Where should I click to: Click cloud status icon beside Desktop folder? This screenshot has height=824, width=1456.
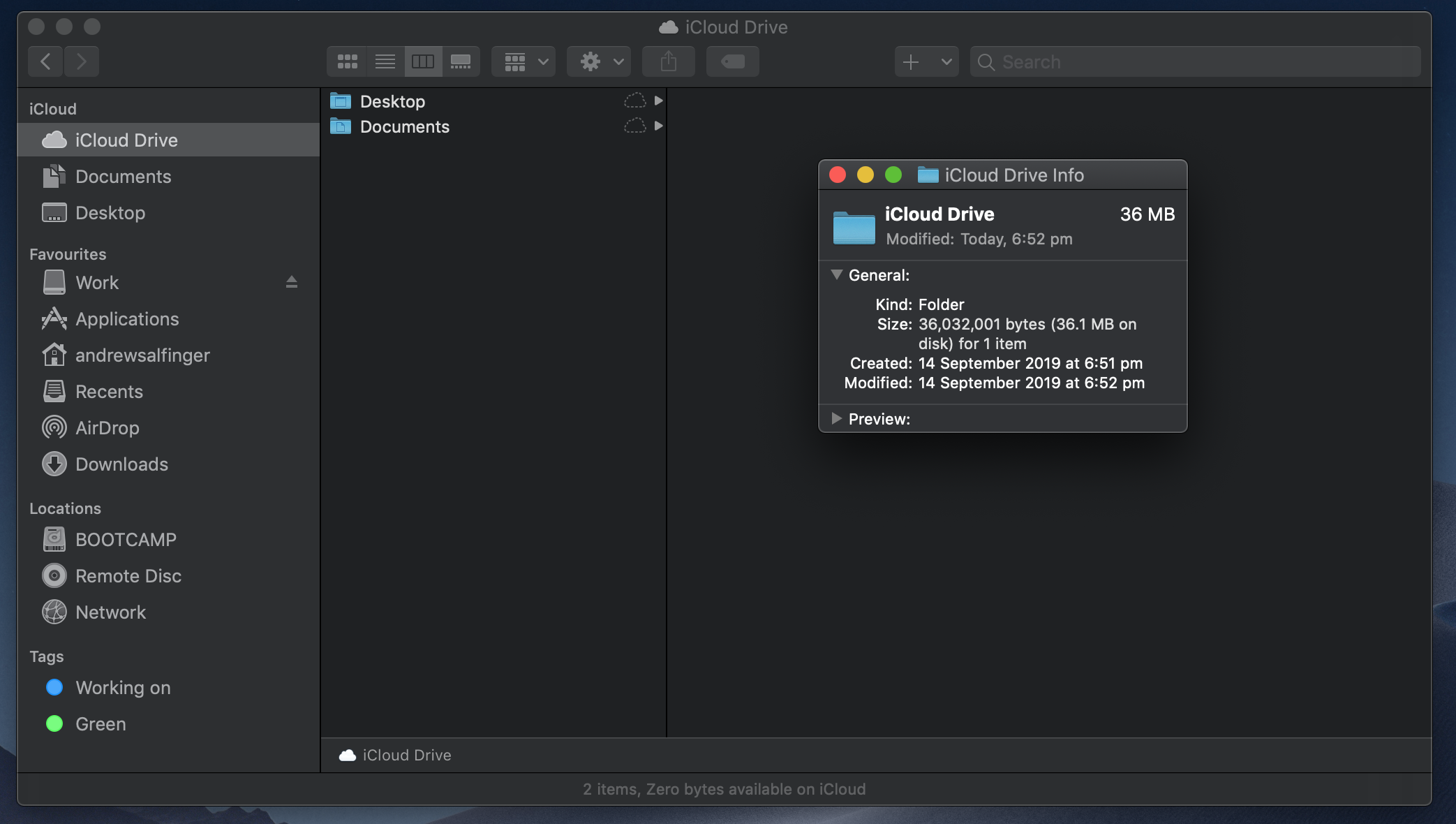coord(634,101)
